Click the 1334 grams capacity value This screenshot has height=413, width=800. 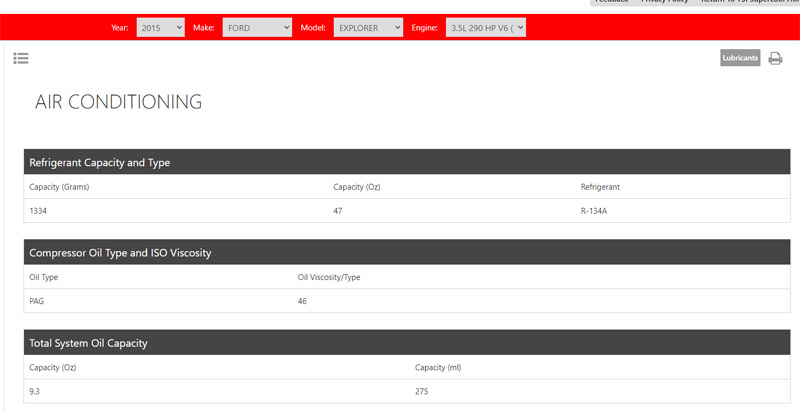(x=40, y=211)
